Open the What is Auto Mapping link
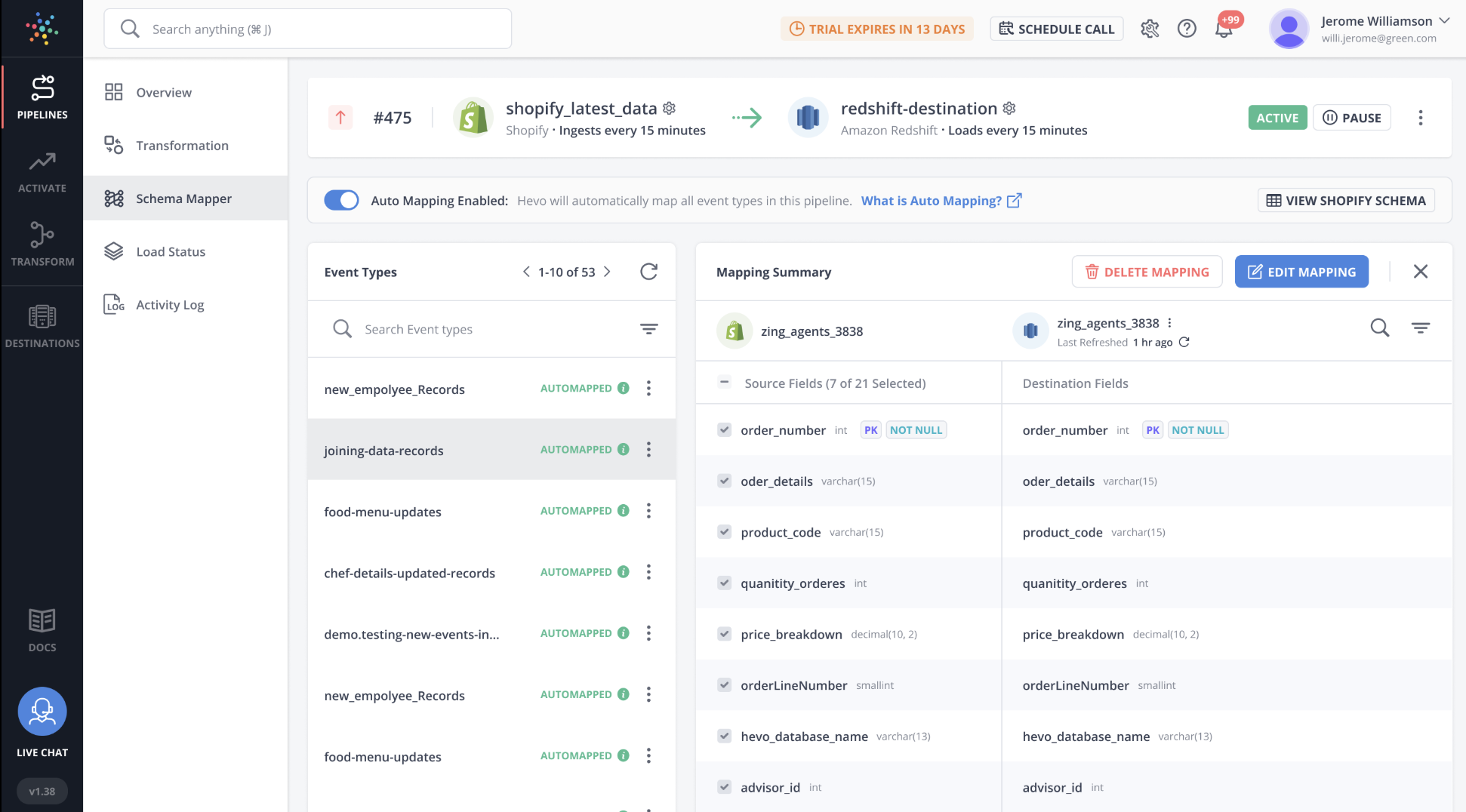1466x812 pixels. tap(934, 200)
